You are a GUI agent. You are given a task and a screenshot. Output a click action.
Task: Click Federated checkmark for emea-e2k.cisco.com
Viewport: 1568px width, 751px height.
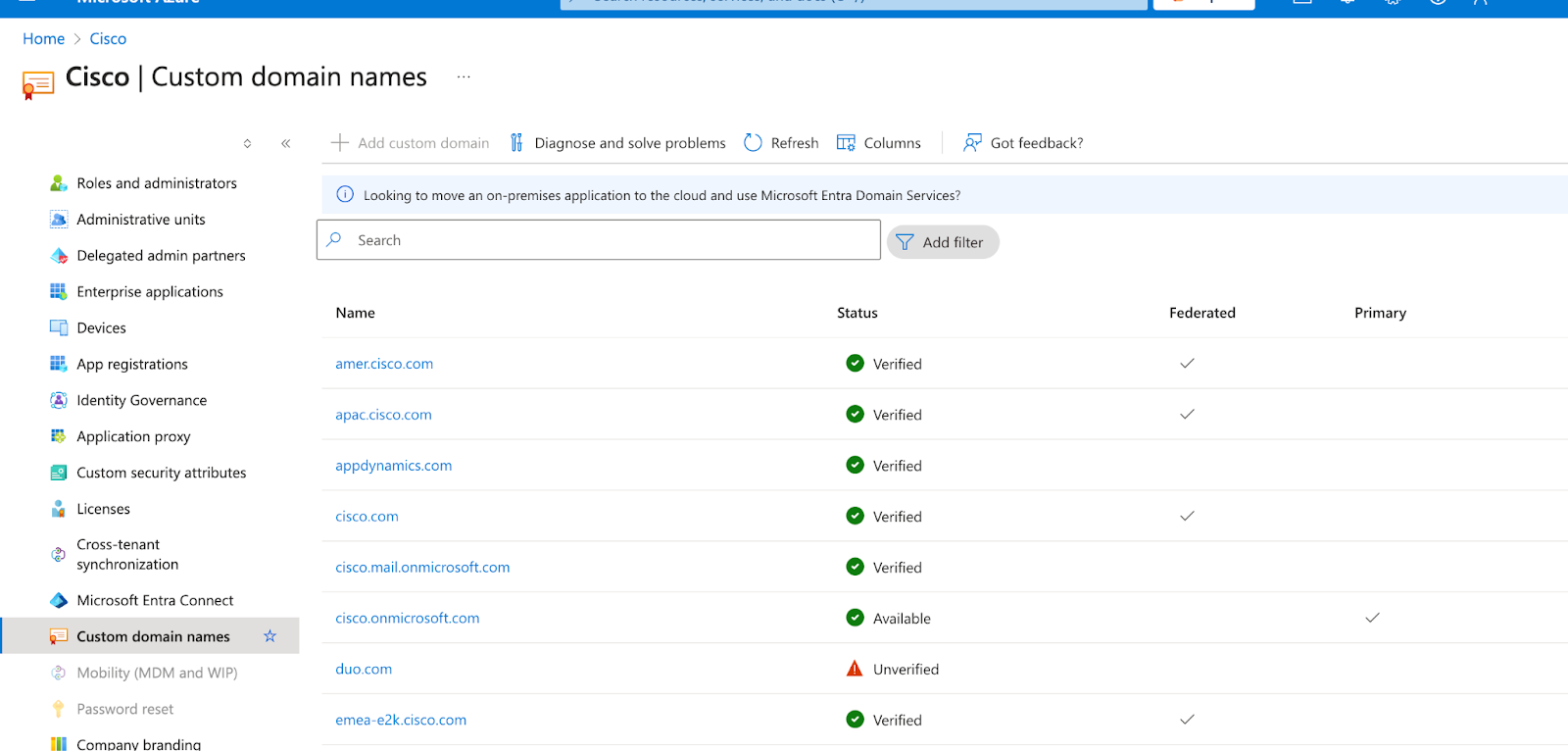[1187, 720]
